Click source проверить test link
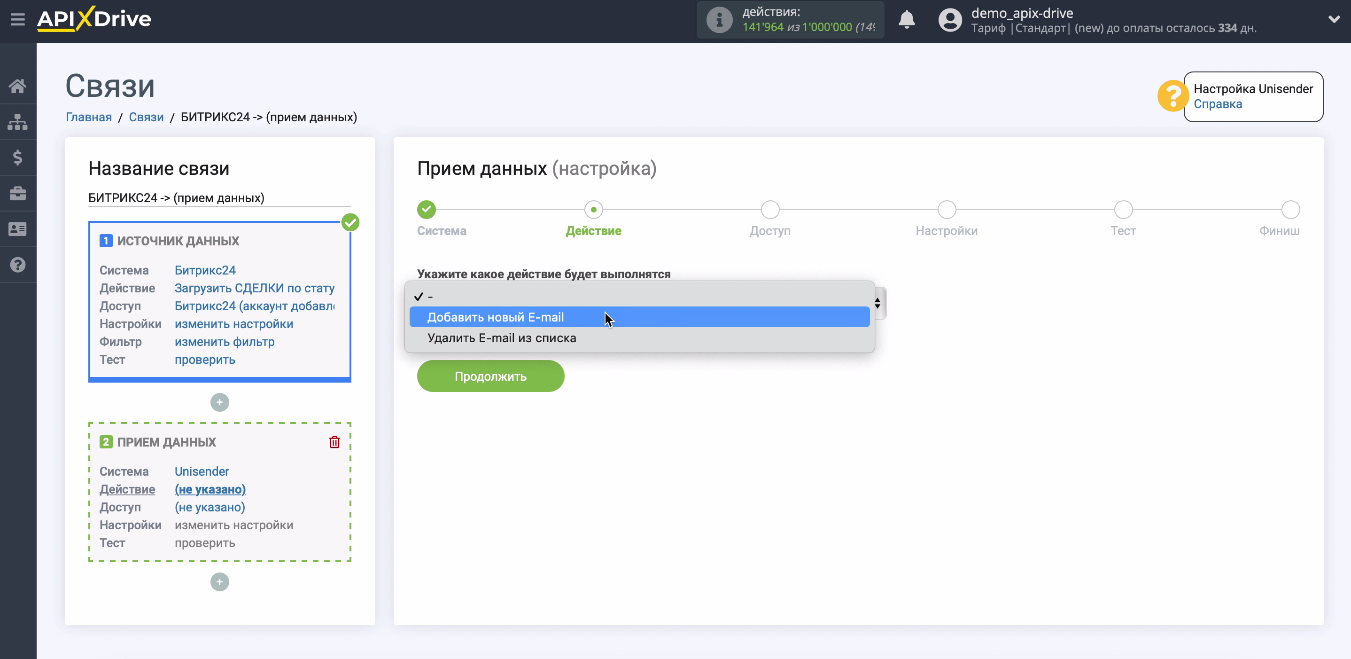 [205, 360]
